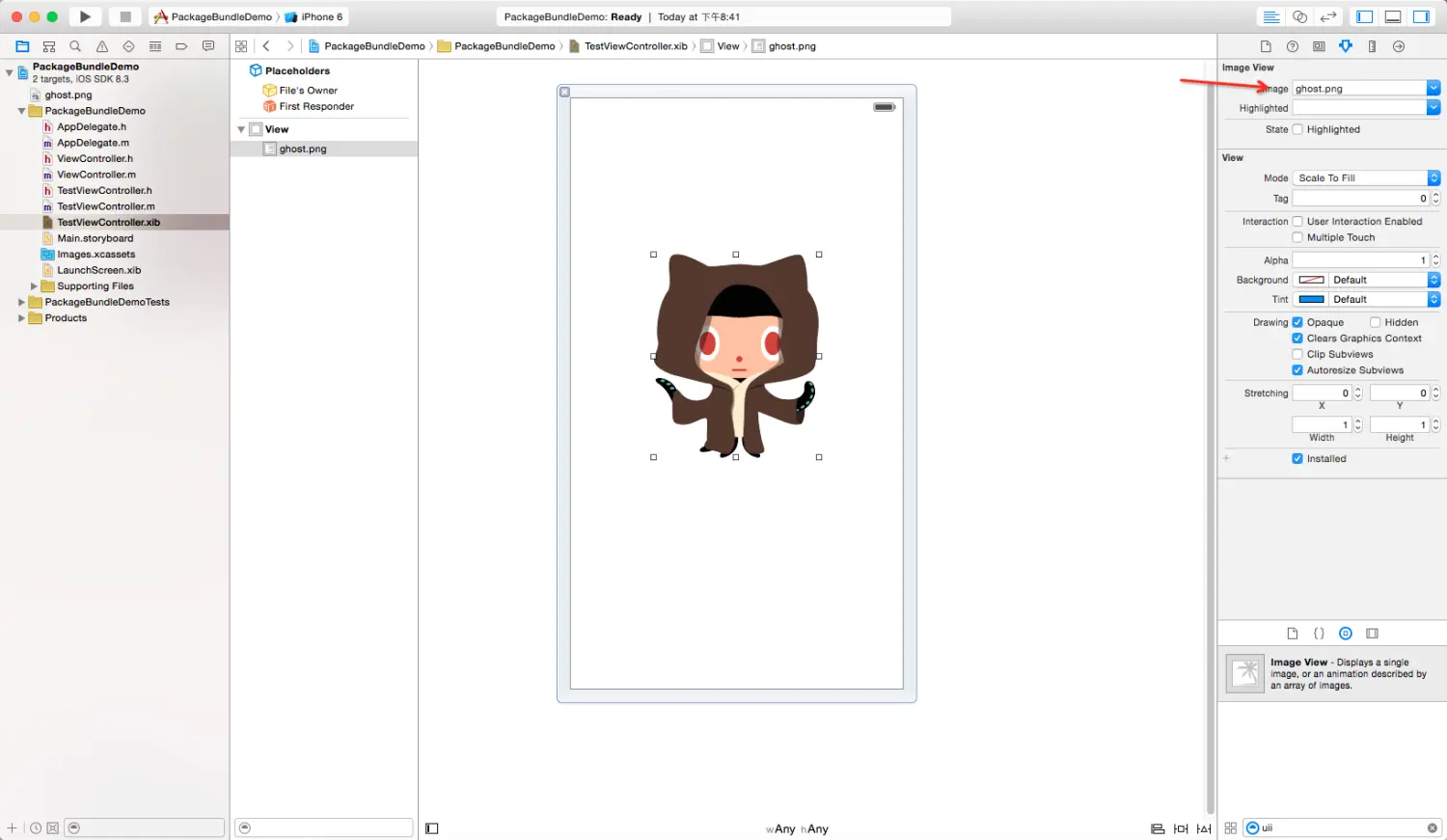The image size is (1447, 840).
Task: Open the Quick Help inspector
Action: [1293, 46]
